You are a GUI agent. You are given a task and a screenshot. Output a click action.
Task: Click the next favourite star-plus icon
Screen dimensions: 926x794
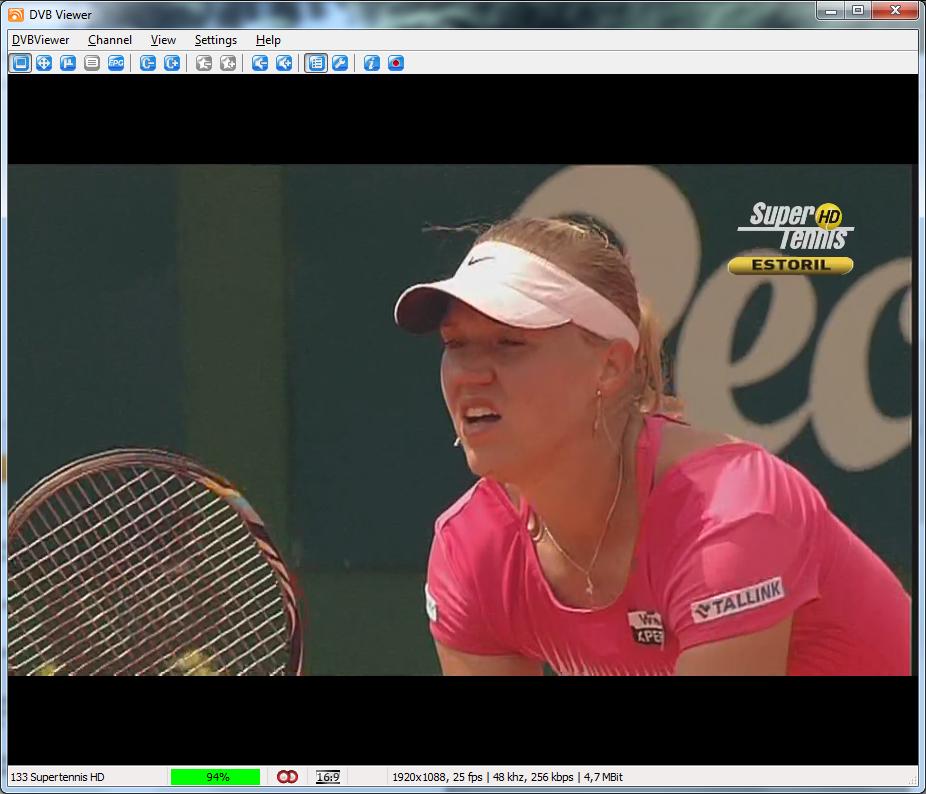[228, 63]
